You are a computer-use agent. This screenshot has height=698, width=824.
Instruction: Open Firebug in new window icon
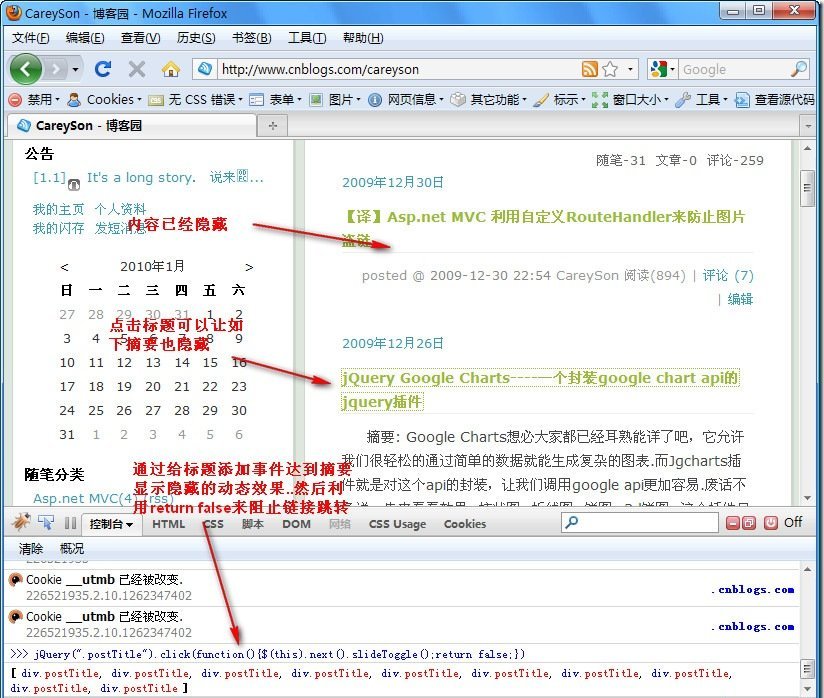coord(749,523)
